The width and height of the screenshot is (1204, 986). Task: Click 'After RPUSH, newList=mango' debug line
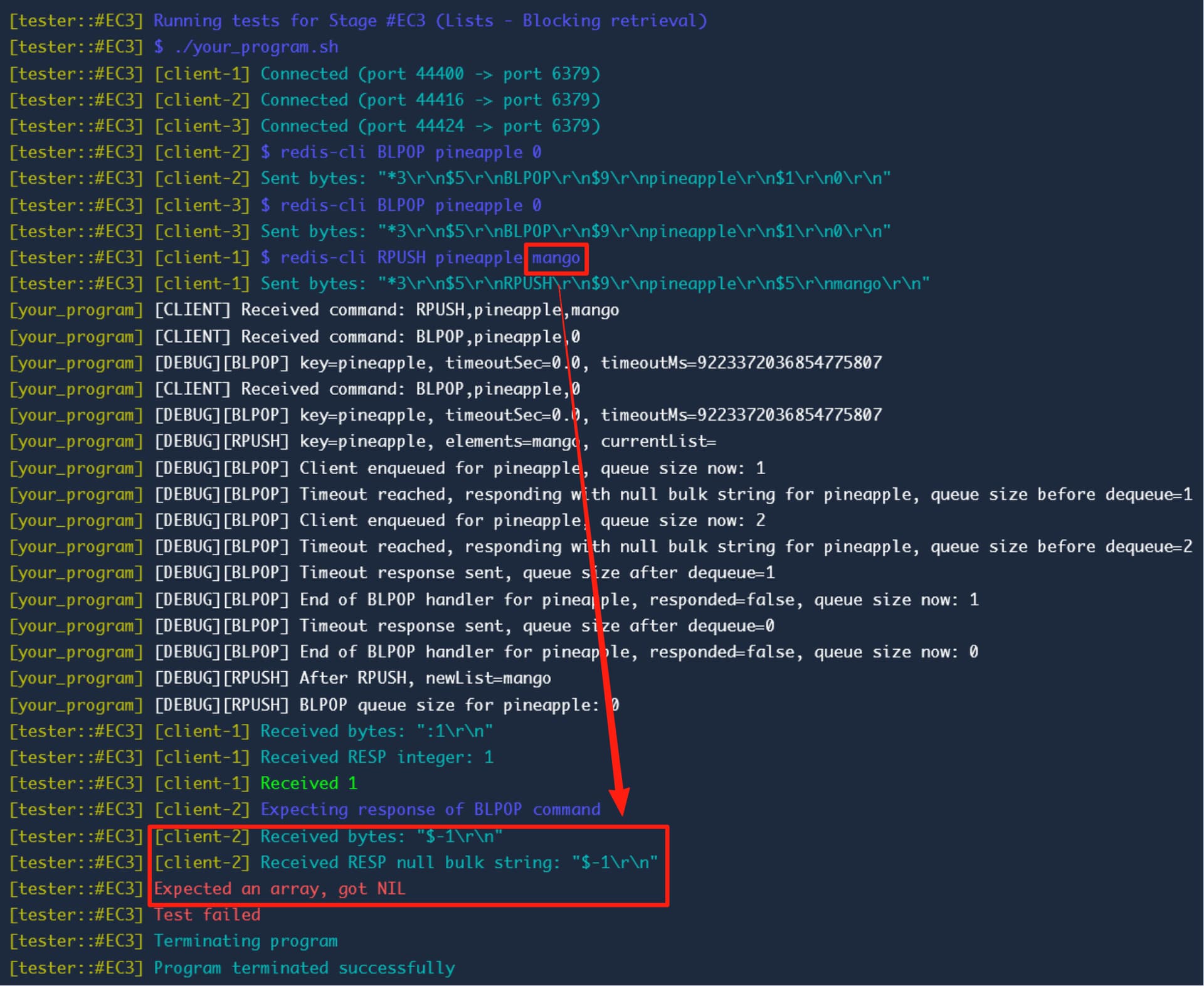(425, 678)
